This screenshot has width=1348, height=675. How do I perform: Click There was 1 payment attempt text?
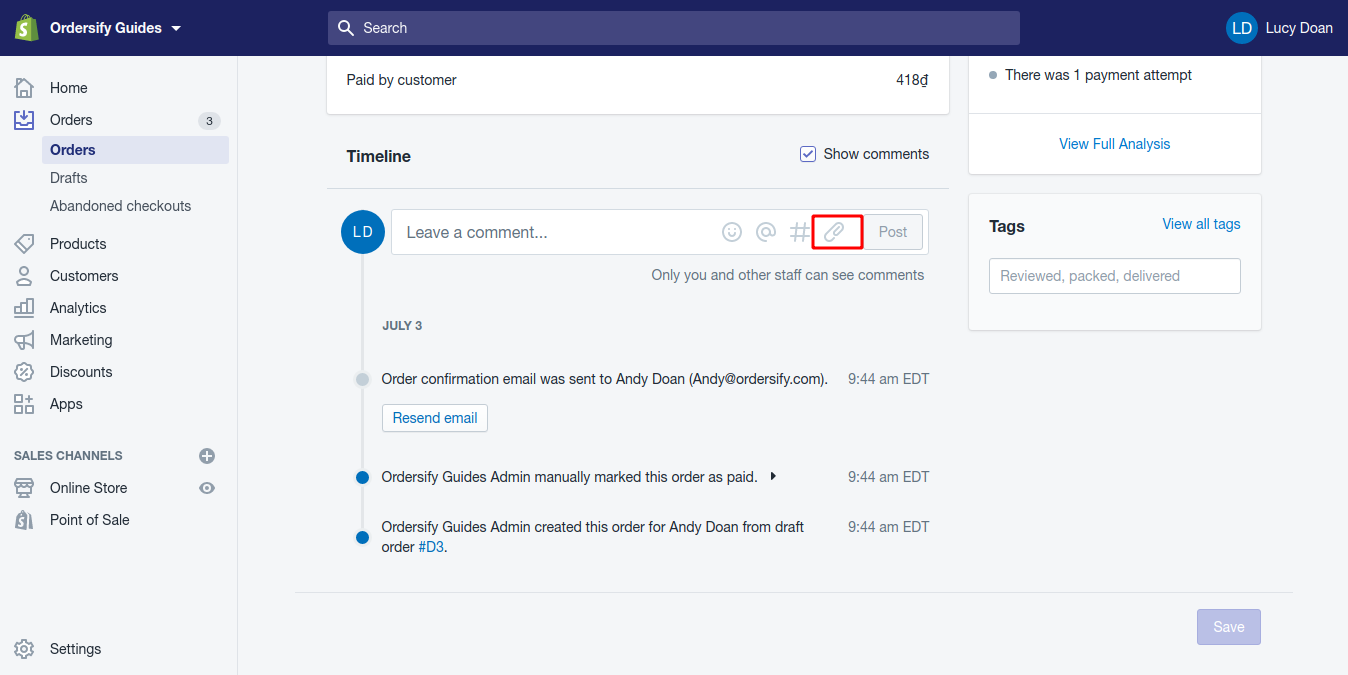1098,75
